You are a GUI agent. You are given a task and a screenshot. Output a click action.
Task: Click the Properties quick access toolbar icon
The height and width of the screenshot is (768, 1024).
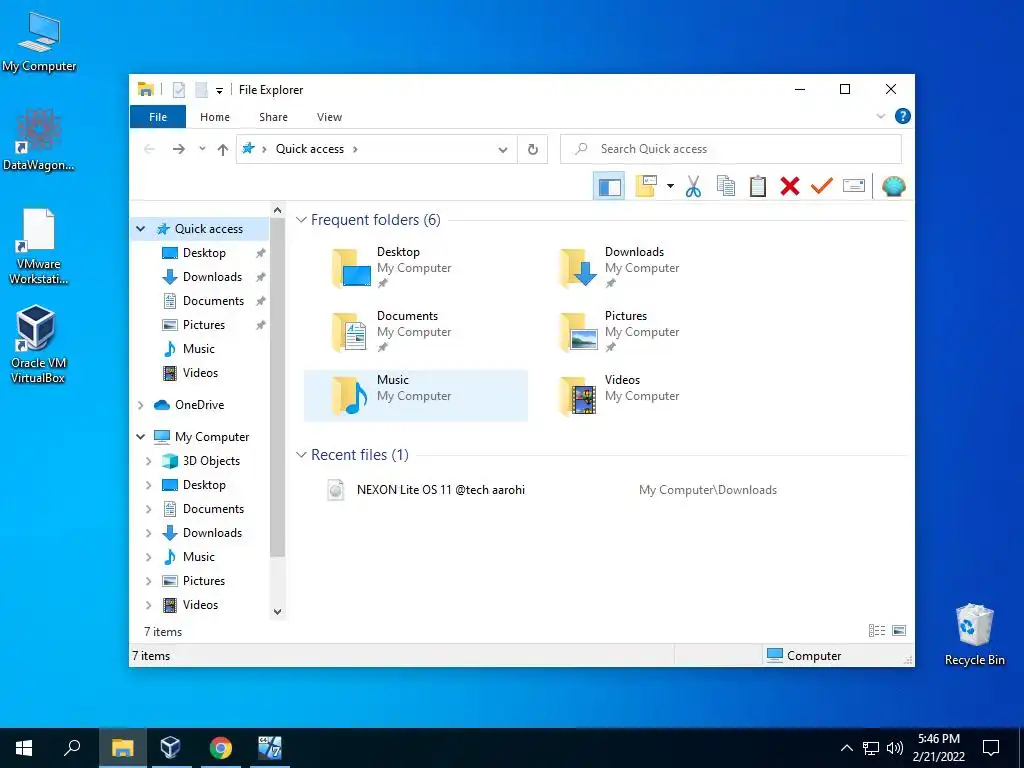[178, 90]
